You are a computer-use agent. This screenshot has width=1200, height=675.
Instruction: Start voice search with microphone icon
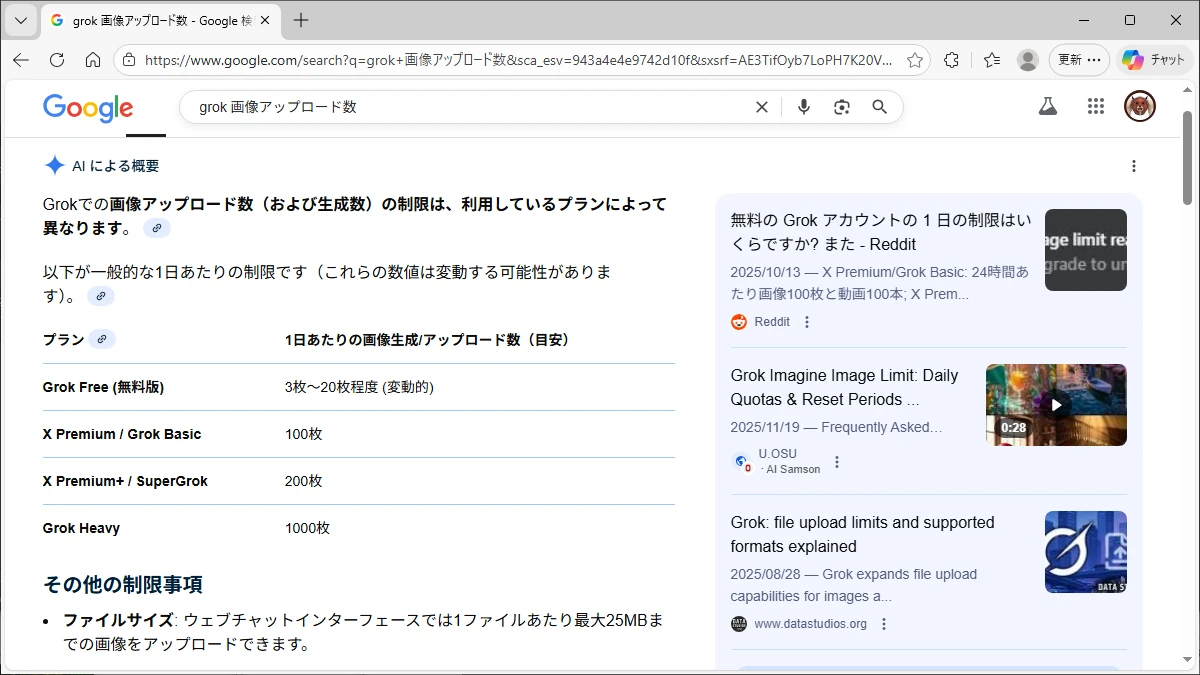[x=803, y=107]
